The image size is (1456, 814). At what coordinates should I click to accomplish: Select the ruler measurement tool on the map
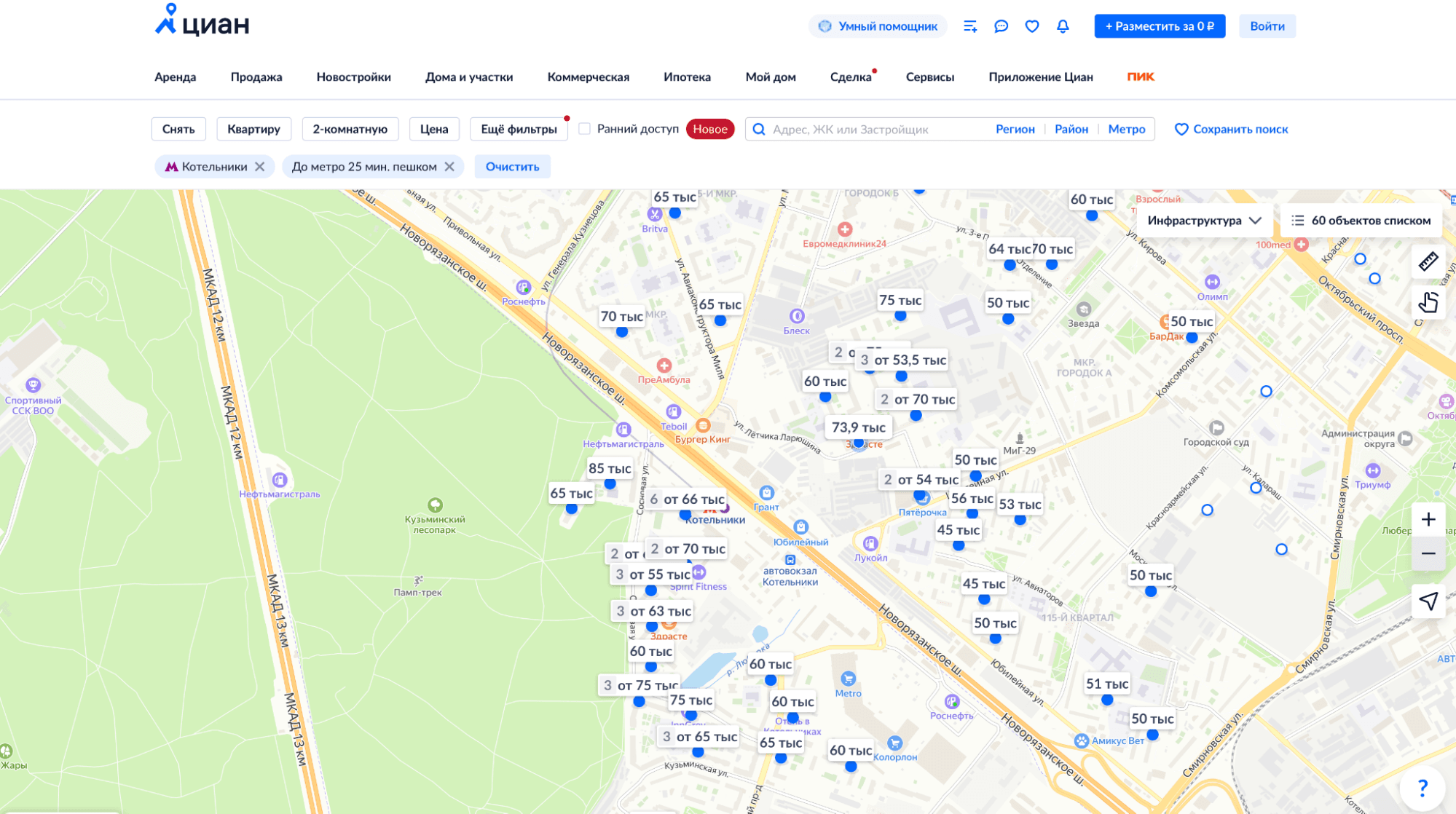pyautogui.click(x=1428, y=261)
